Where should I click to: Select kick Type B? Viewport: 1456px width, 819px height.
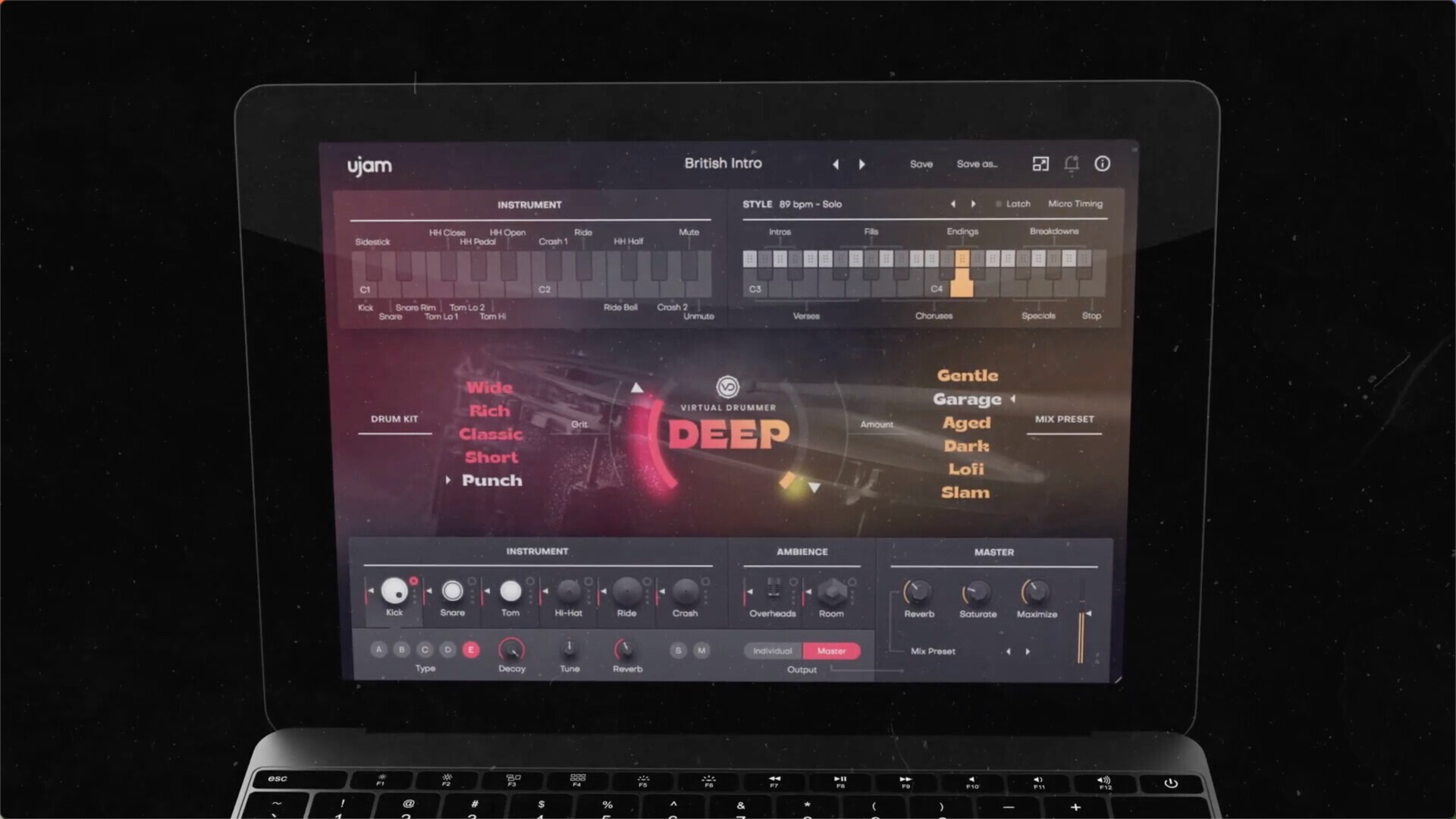coord(402,650)
